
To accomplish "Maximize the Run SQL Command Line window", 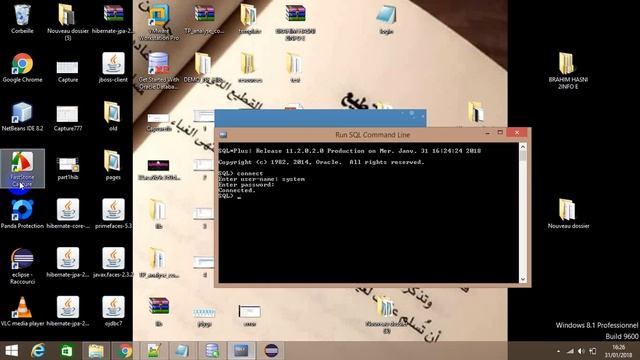I will 500,133.
